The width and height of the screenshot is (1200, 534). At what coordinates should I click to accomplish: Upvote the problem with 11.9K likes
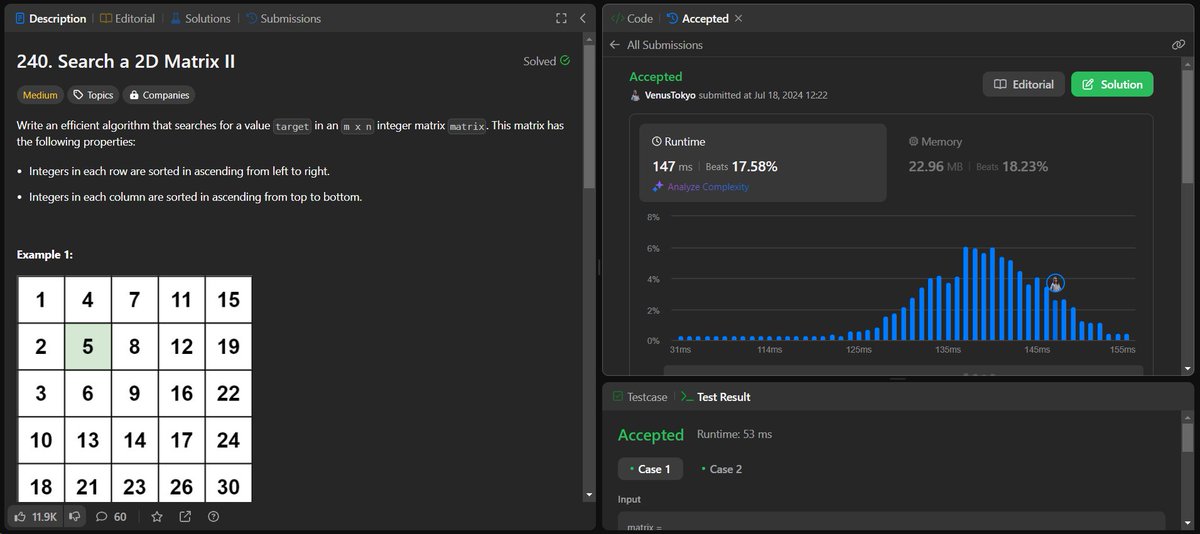(x=36, y=517)
